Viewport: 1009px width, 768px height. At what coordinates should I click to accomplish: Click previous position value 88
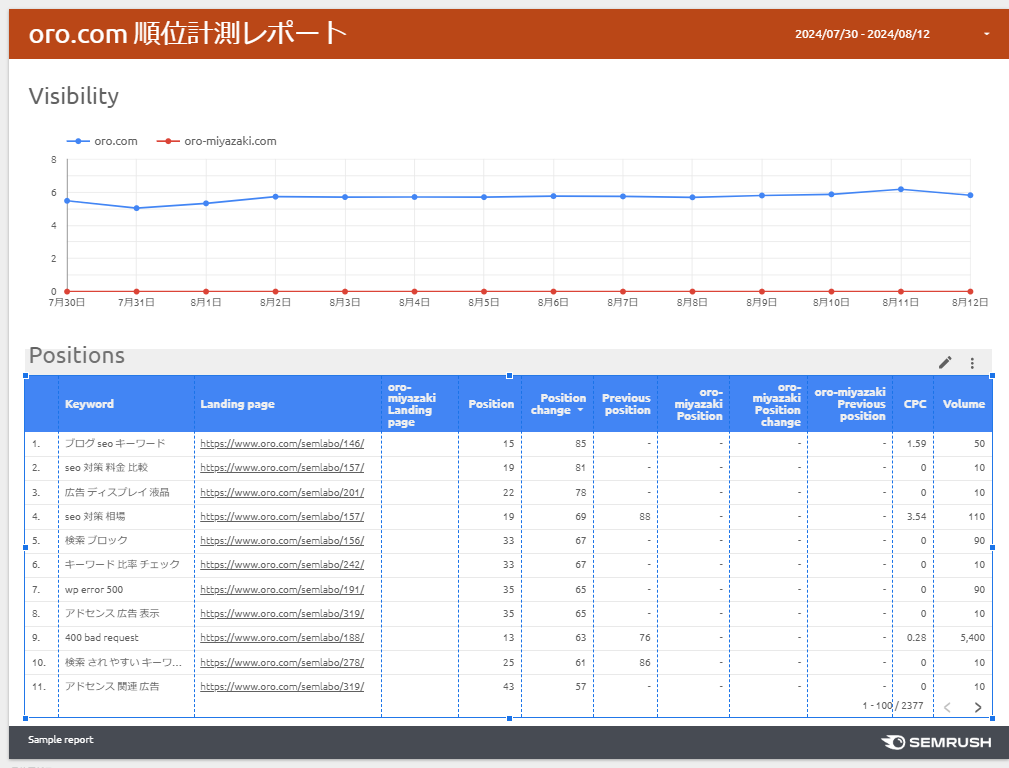(x=645, y=516)
